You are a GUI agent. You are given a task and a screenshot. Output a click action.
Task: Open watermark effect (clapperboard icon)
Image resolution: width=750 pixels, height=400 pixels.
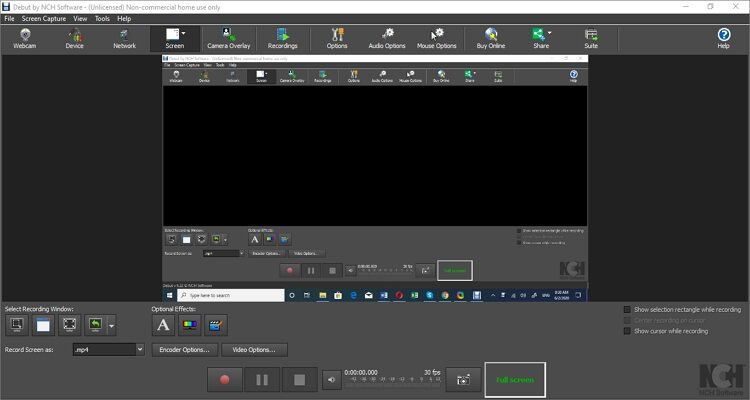[216, 325]
